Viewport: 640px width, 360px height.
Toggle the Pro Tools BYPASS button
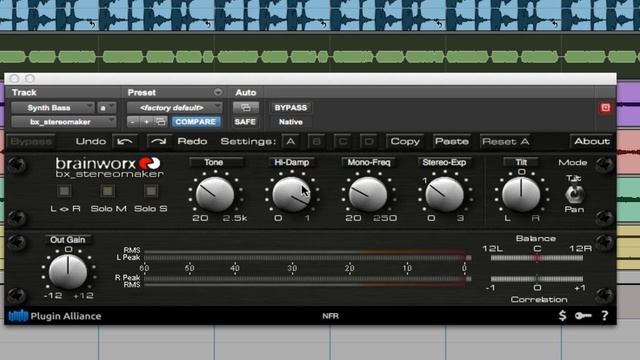pos(290,107)
